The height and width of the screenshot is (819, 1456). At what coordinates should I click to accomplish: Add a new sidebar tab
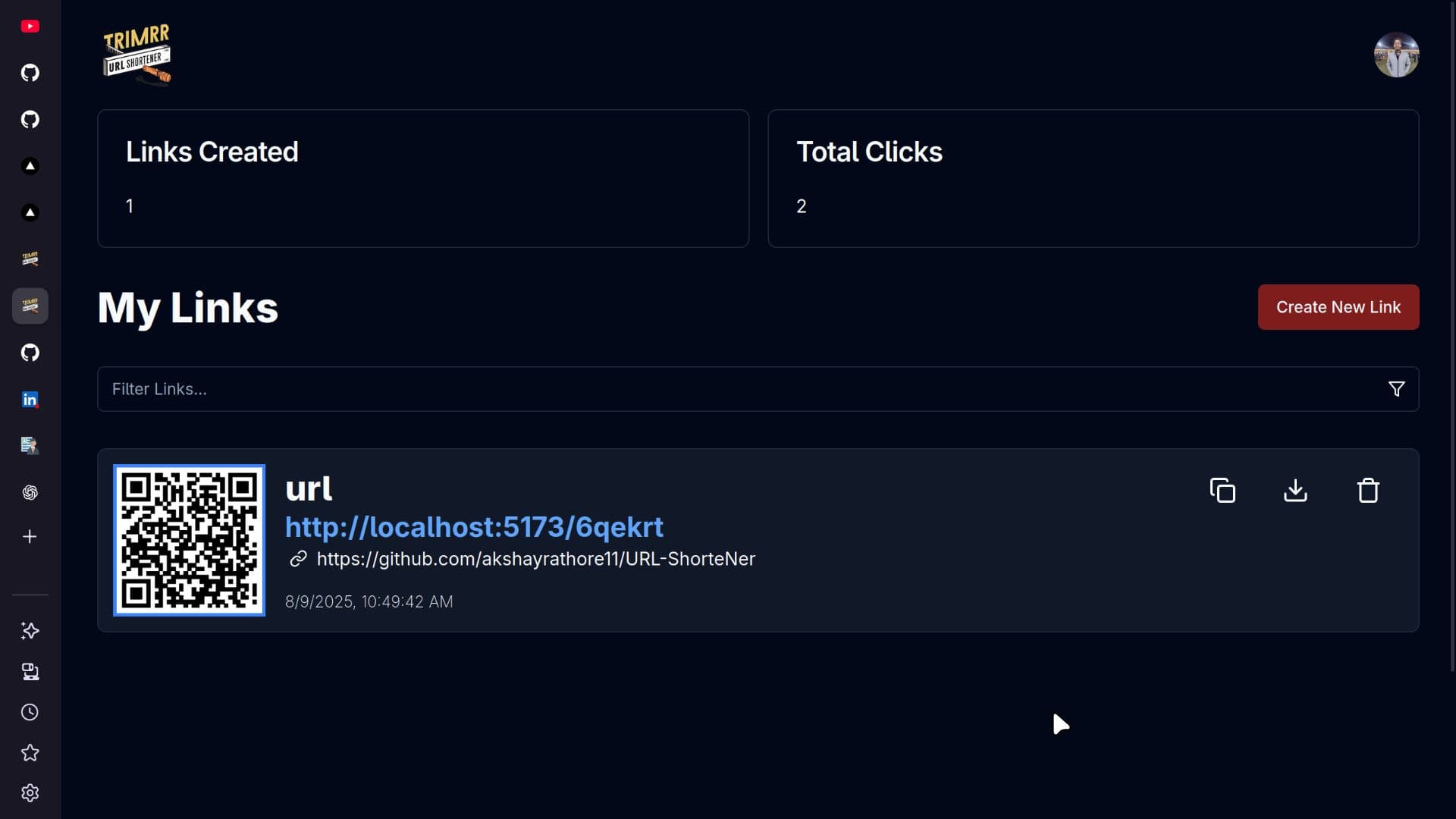30,537
